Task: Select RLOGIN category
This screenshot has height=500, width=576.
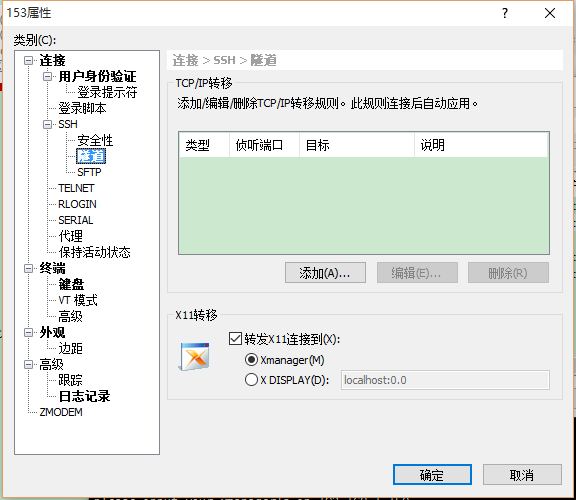Action: pyautogui.click(x=78, y=204)
